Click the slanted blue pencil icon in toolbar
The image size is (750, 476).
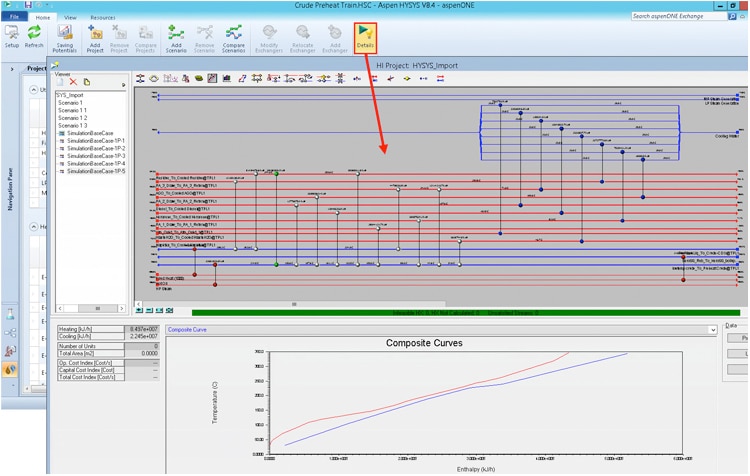coord(242,78)
